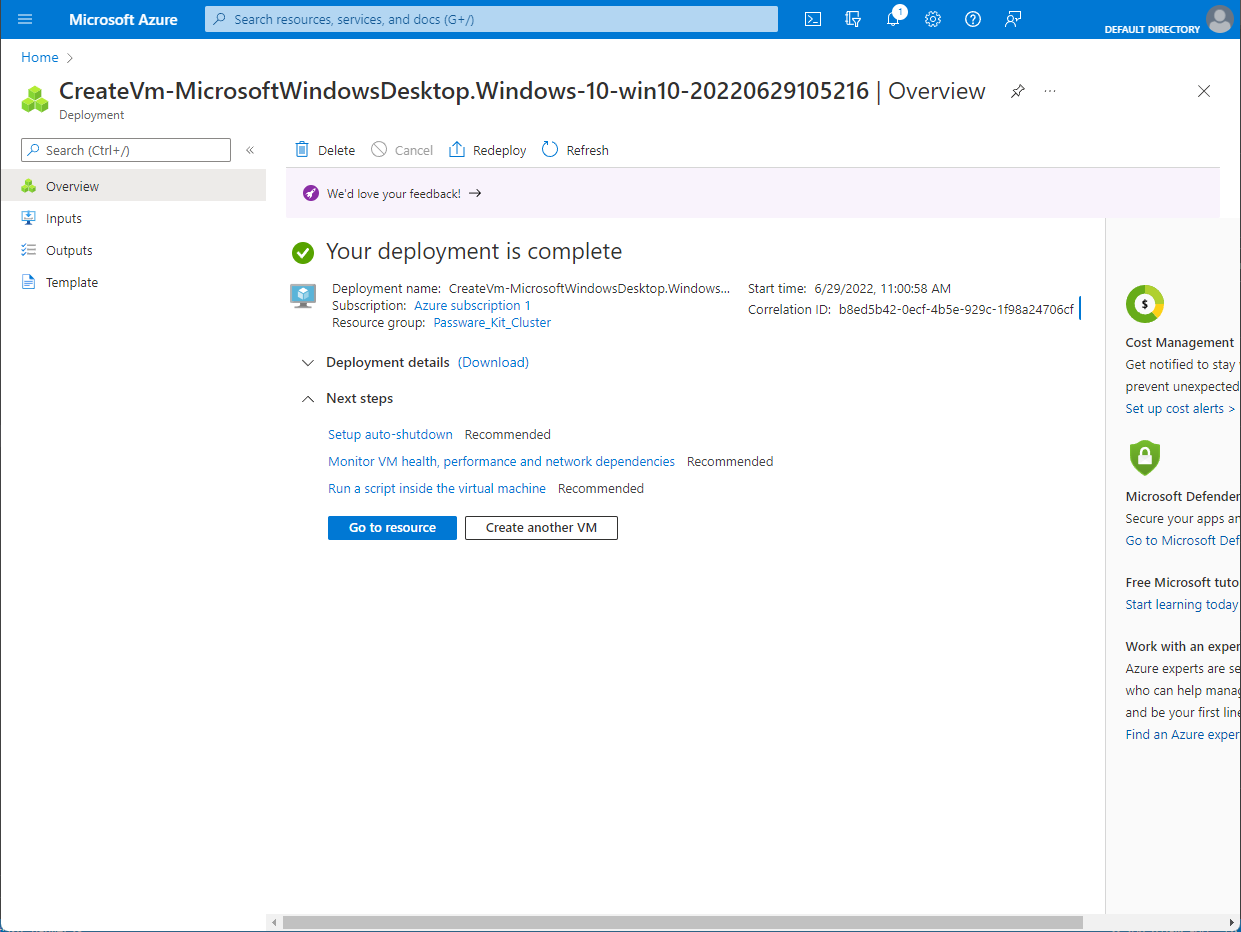
Task: Close the deployment overview blade
Action: click(1204, 91)
